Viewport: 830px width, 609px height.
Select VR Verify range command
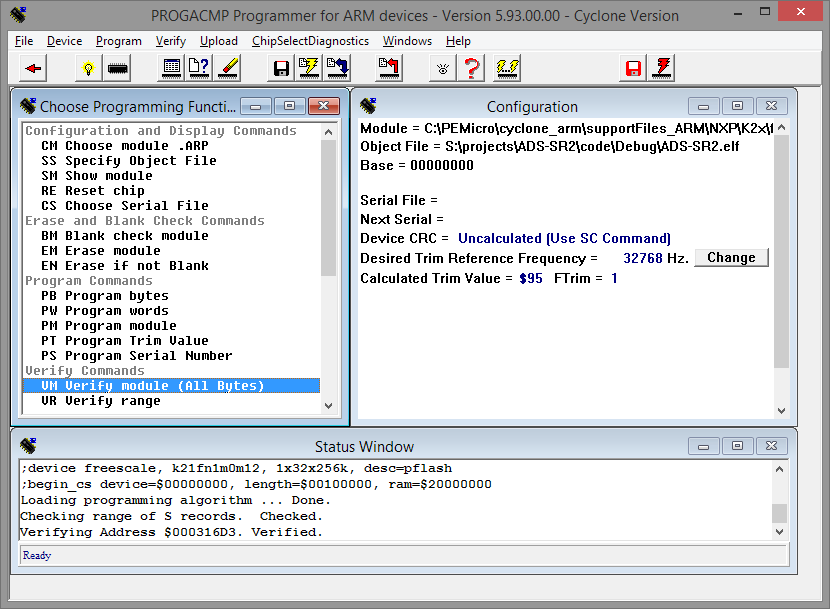pyautogui.click(x=172, y=400)
